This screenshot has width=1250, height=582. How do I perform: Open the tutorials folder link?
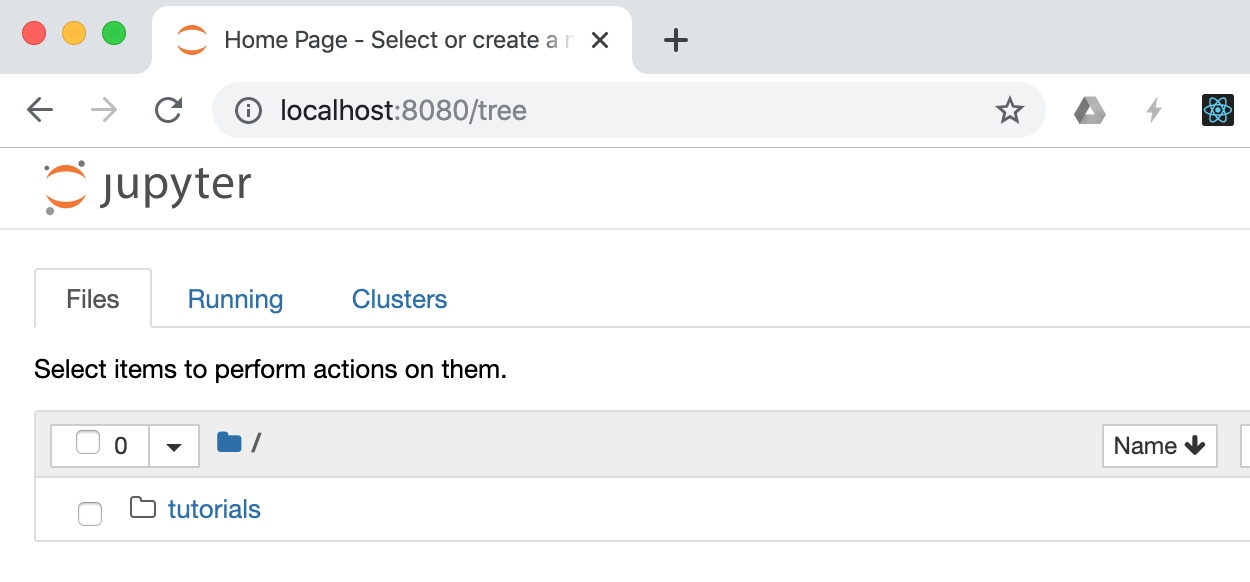tap(213, 509)
